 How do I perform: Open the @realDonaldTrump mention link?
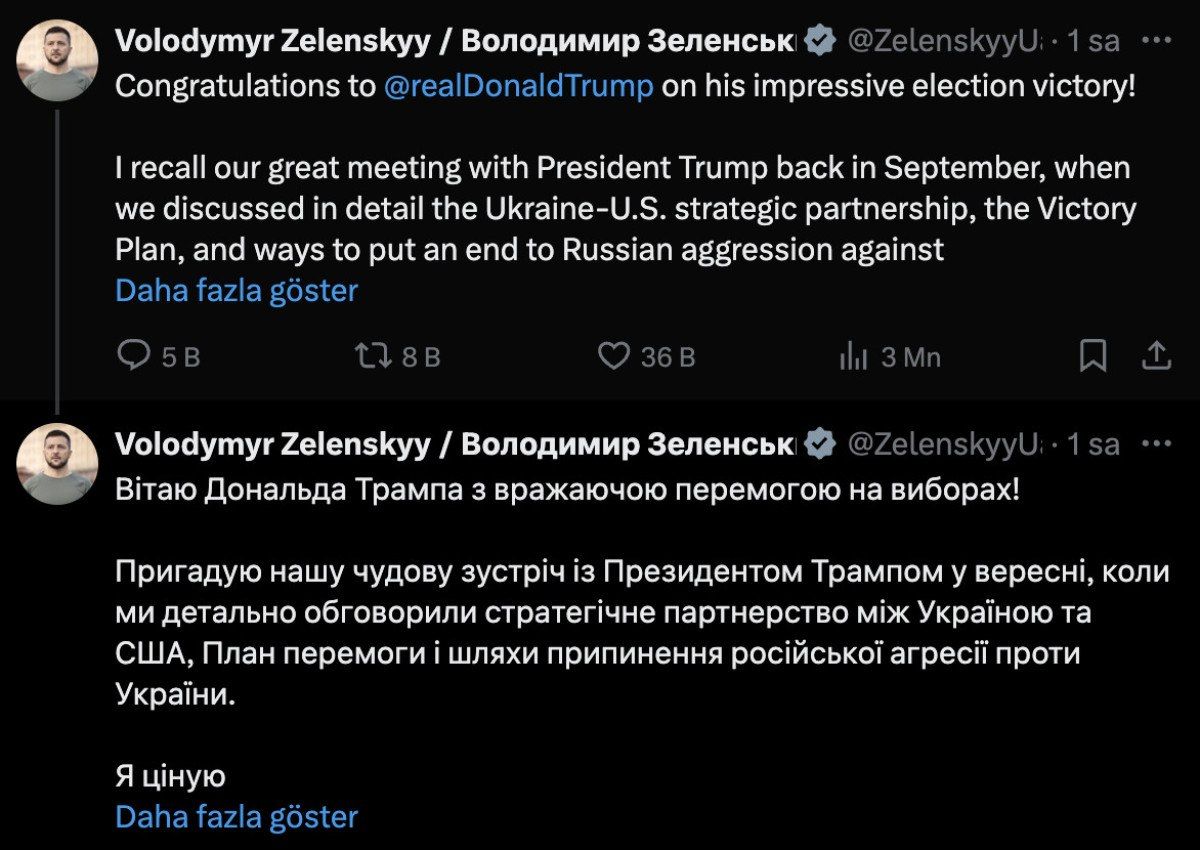(x=518, y=86)
